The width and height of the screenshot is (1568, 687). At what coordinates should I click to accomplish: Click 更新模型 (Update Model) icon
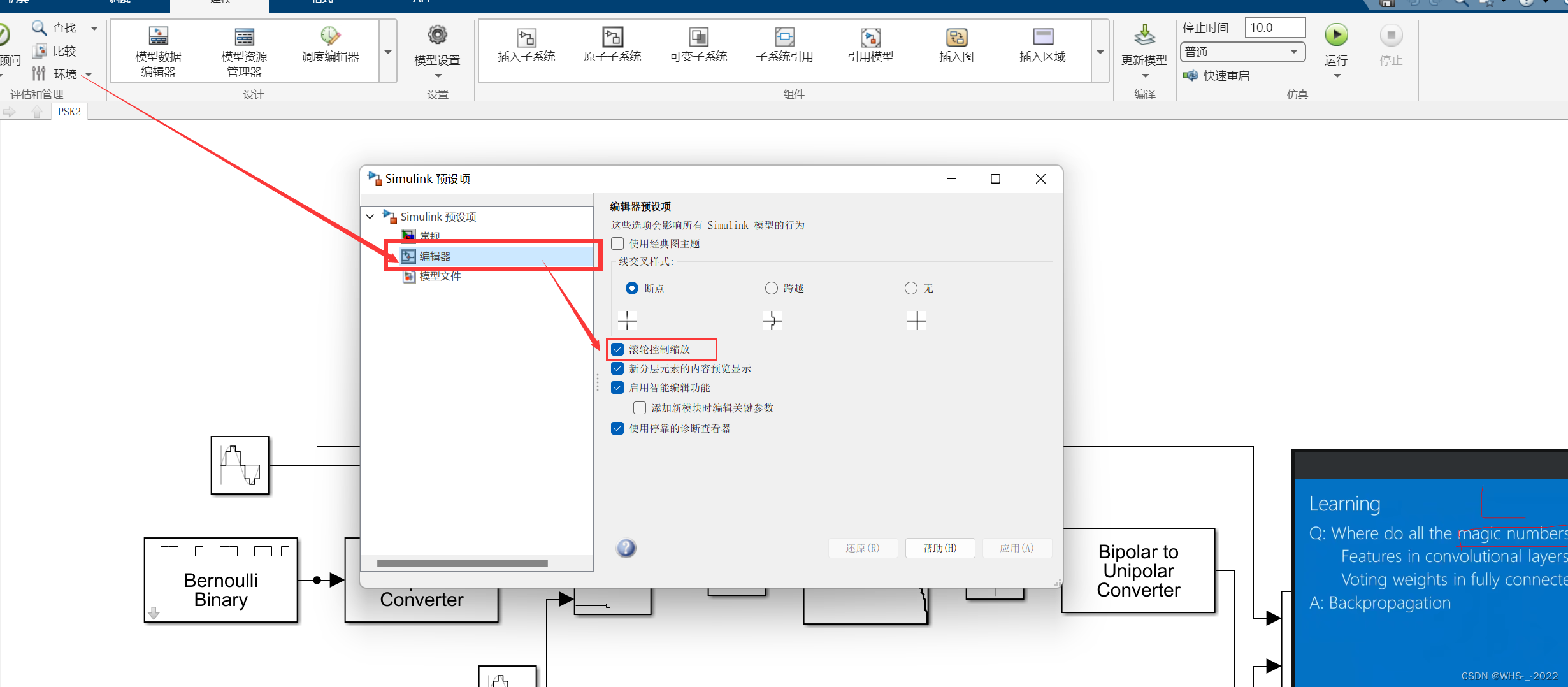[1144, 35]
